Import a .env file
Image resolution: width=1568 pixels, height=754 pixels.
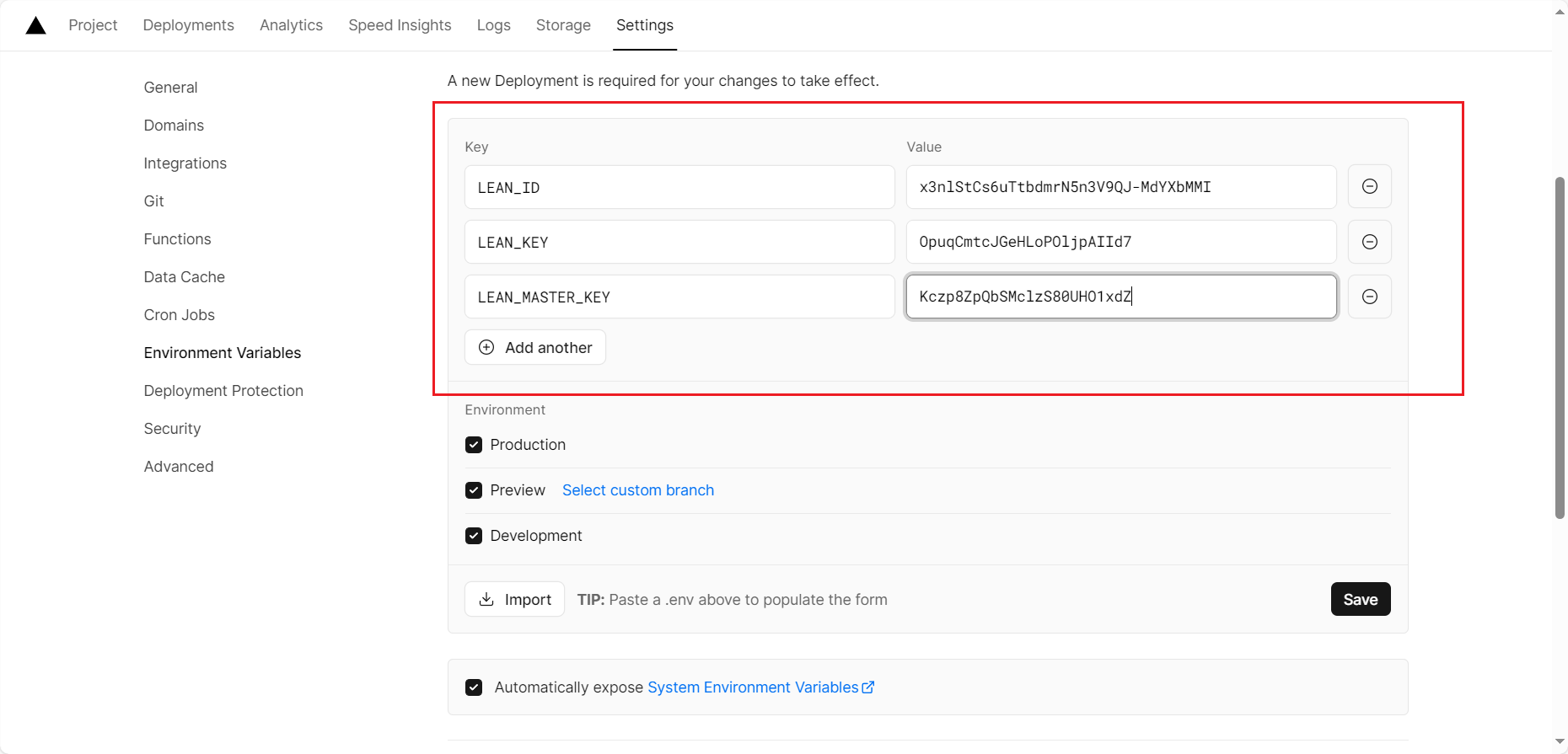tap(514, 599)
